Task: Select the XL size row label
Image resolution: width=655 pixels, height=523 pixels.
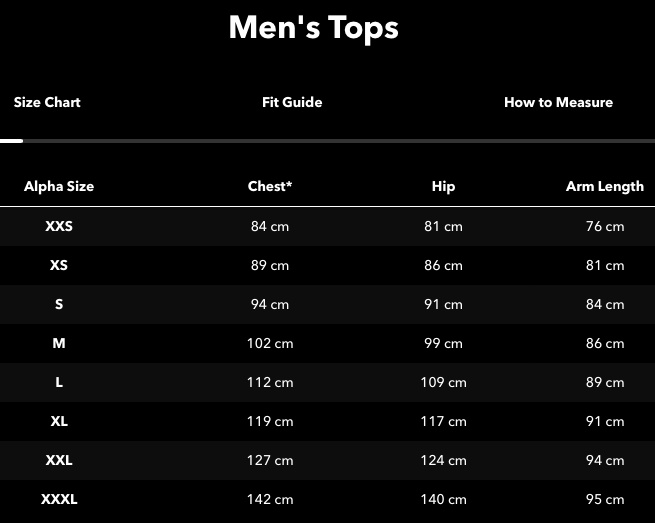Action: click(x=59, y=421)
